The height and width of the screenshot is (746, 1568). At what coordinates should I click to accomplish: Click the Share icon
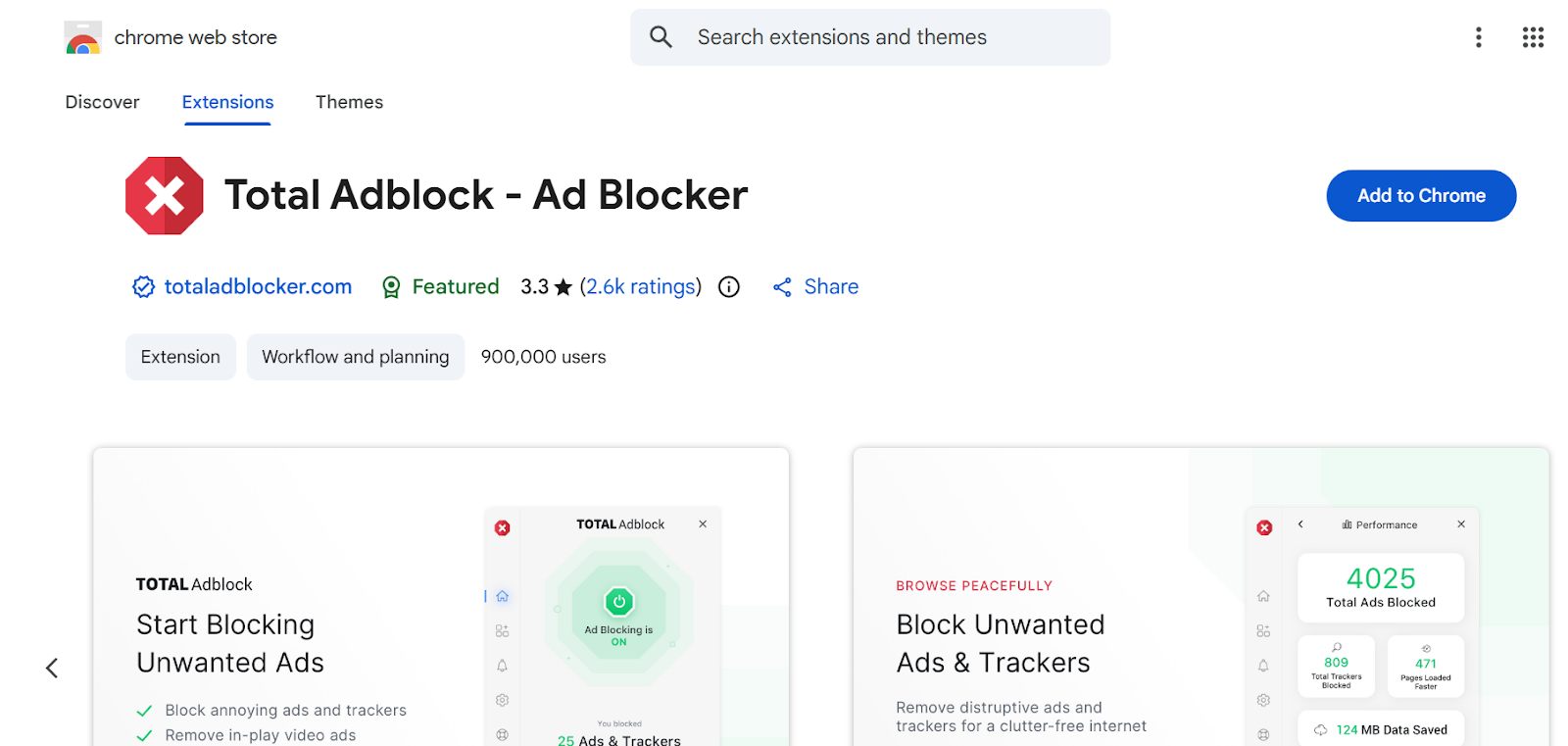pyautogui.click(x=782, y=287)
